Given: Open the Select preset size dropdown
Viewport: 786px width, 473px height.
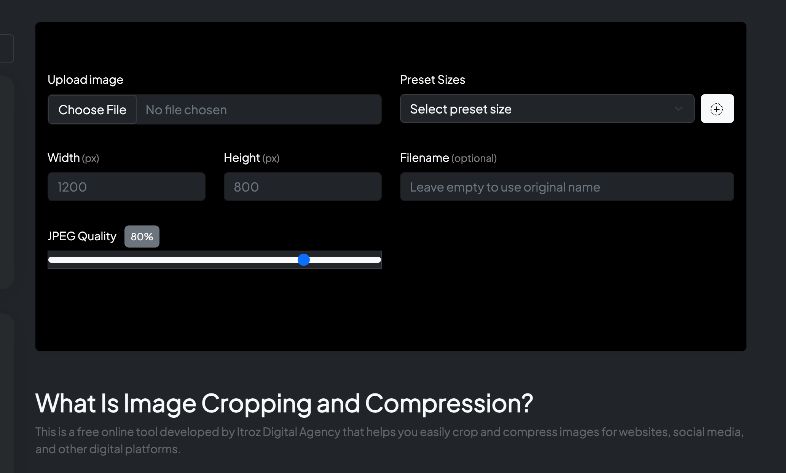Looking at the screenshot, I should 540,109.
